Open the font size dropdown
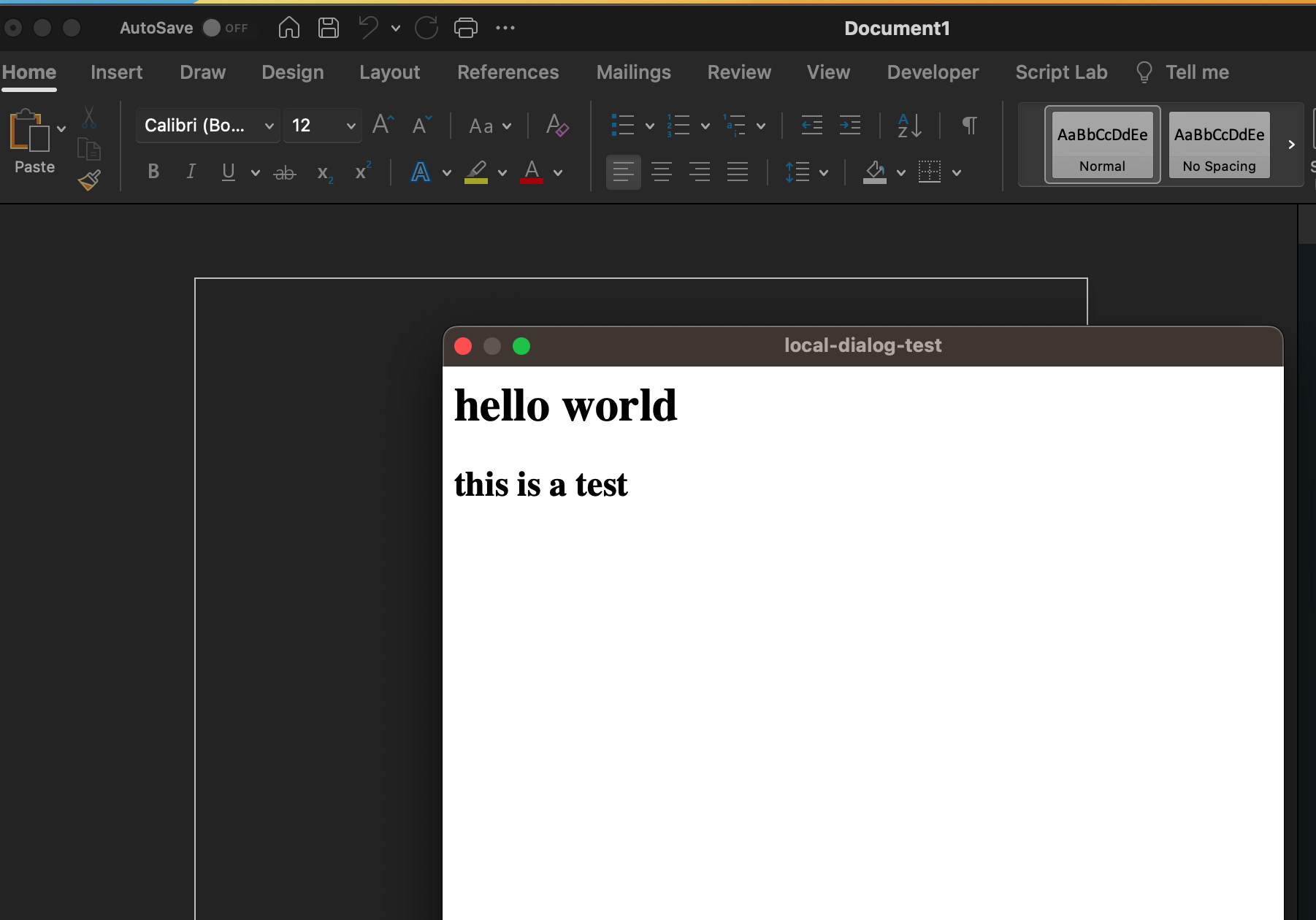Viewport: 1316px width, 920px height. click(x=350, y=125)
